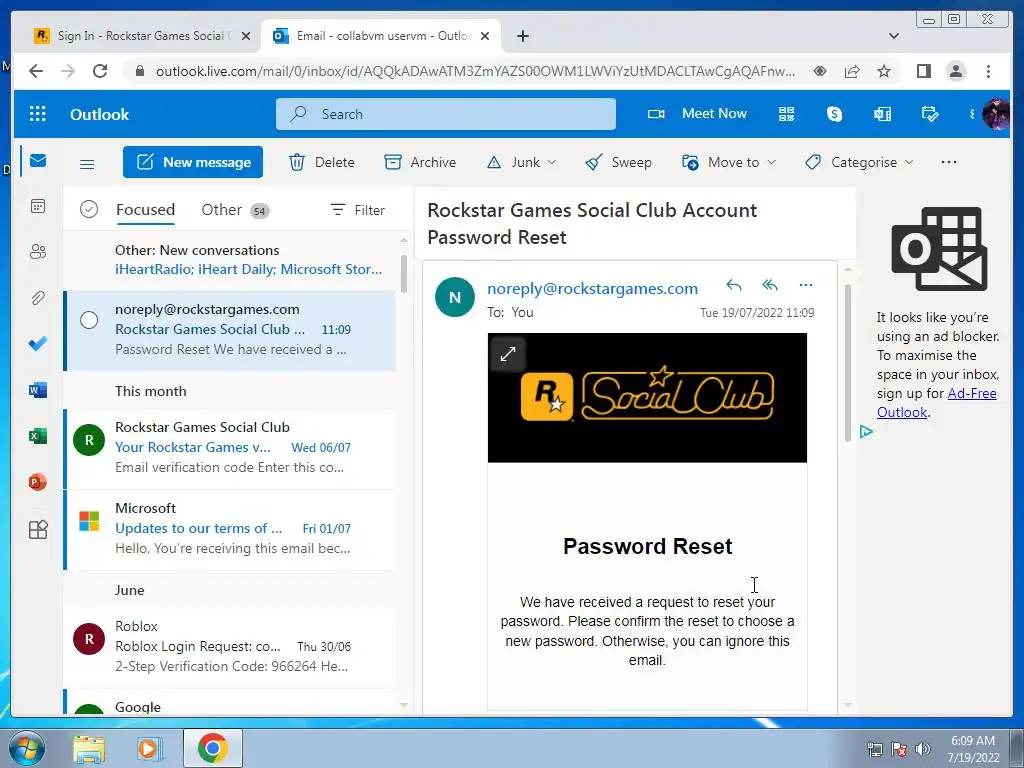Viewport: 1024px width, 768px height.
Task: Launch Excel from the left rail
Action: pos(38,436)
